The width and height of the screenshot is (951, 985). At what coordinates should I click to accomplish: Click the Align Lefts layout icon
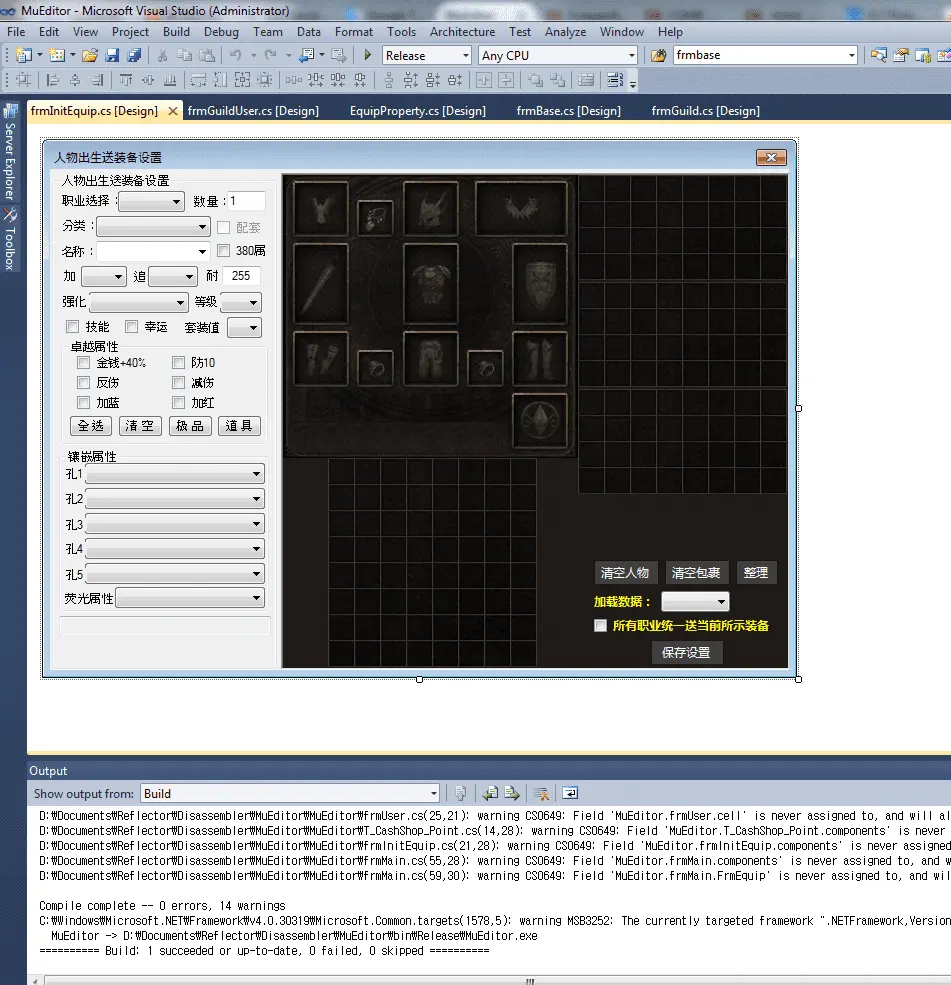tap(53, 80)
